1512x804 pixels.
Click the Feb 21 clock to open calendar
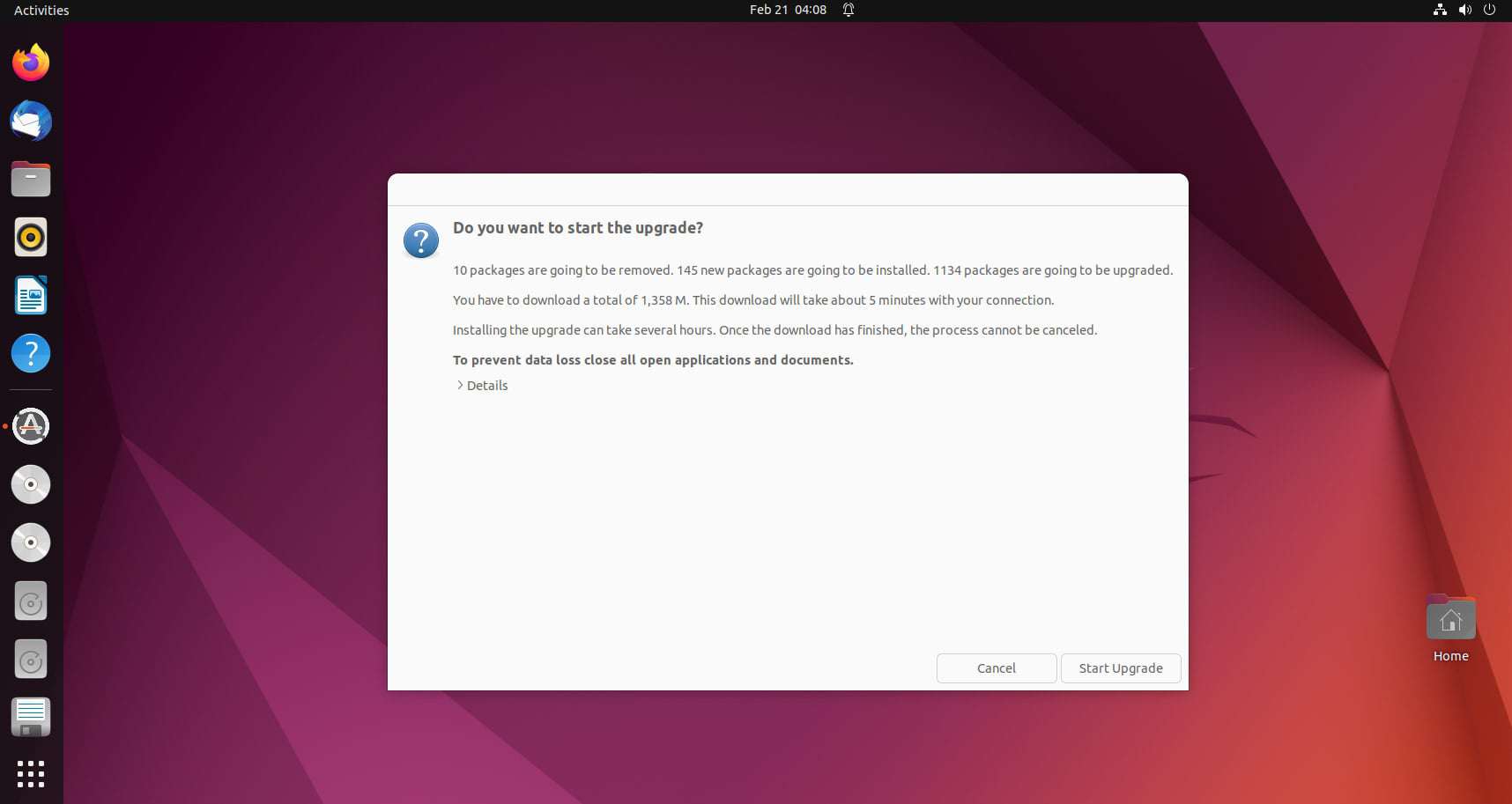click(x=787, y=10)
